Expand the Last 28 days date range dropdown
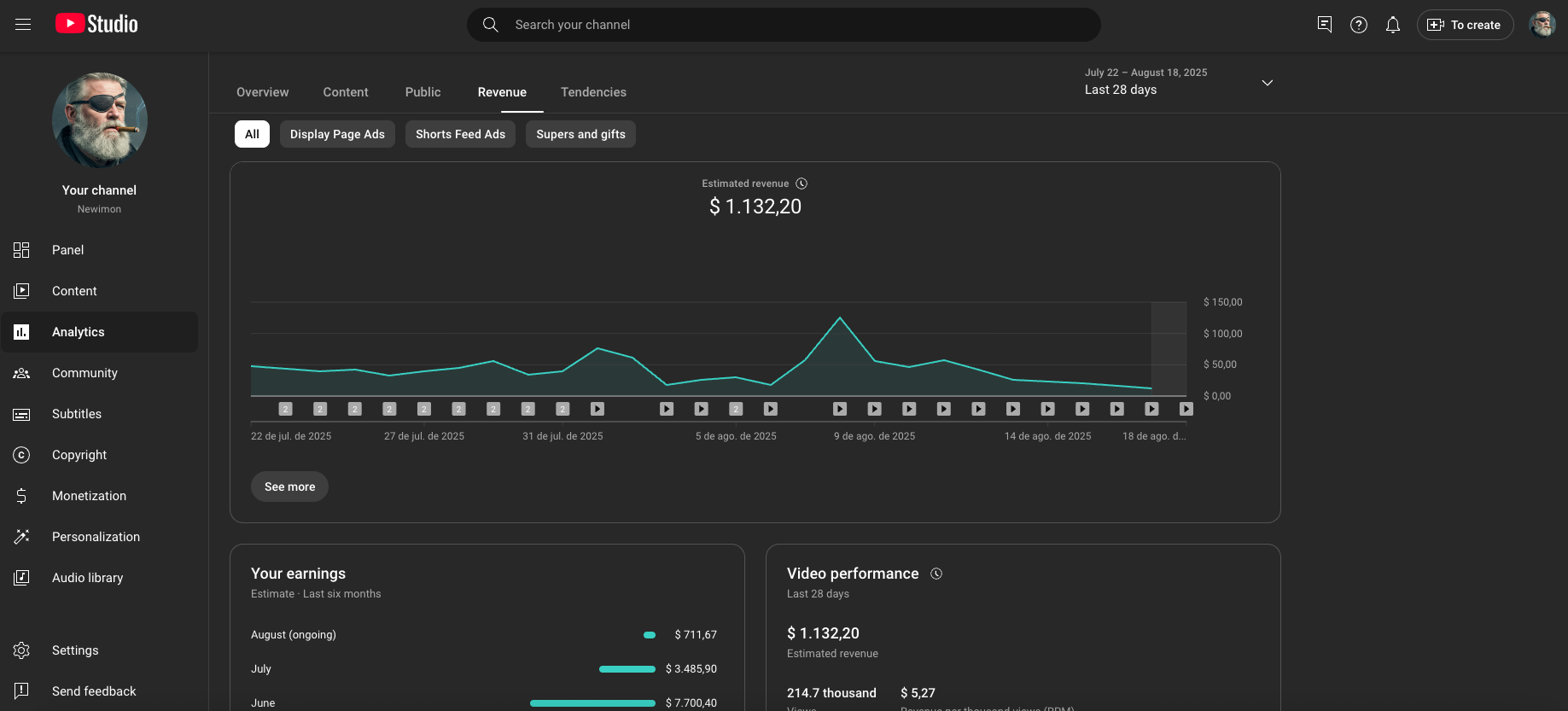 1267,83
